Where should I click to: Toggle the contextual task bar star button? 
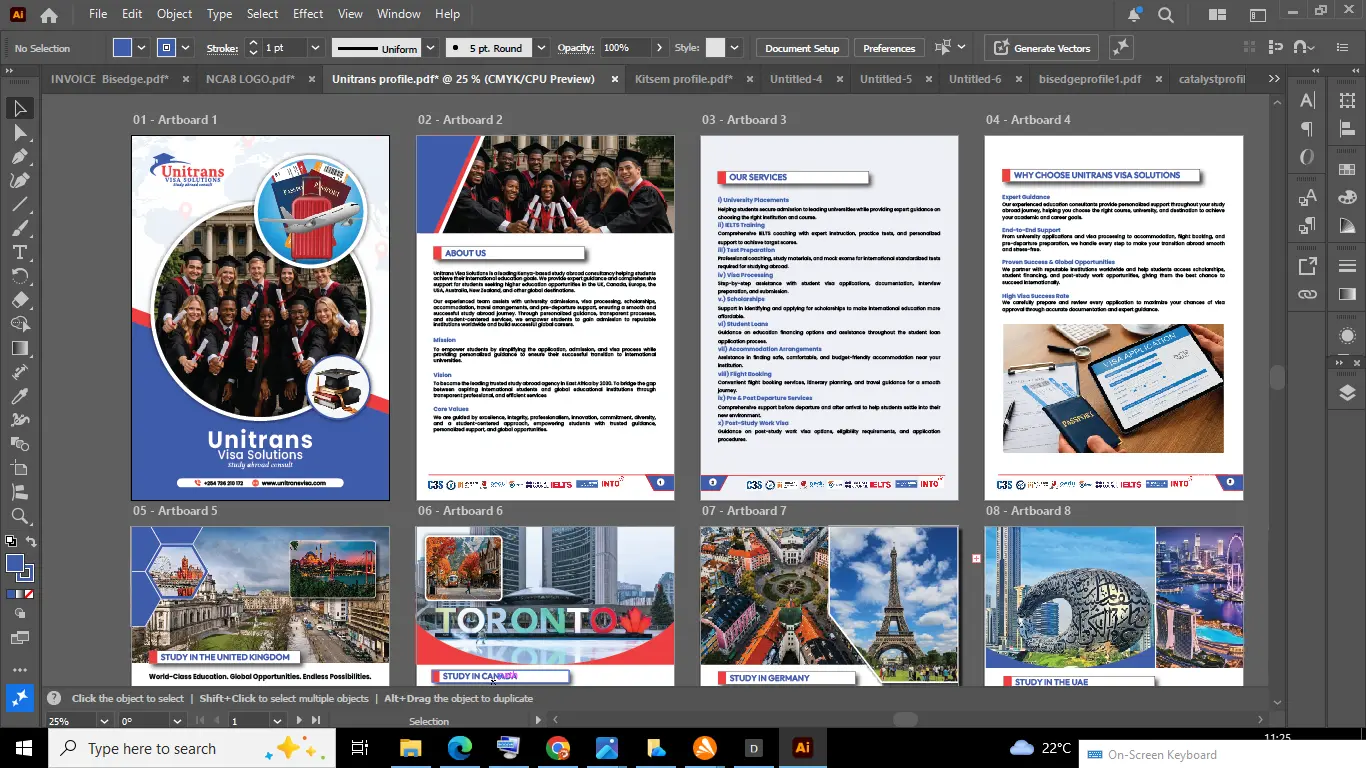[x=20, y=699]
